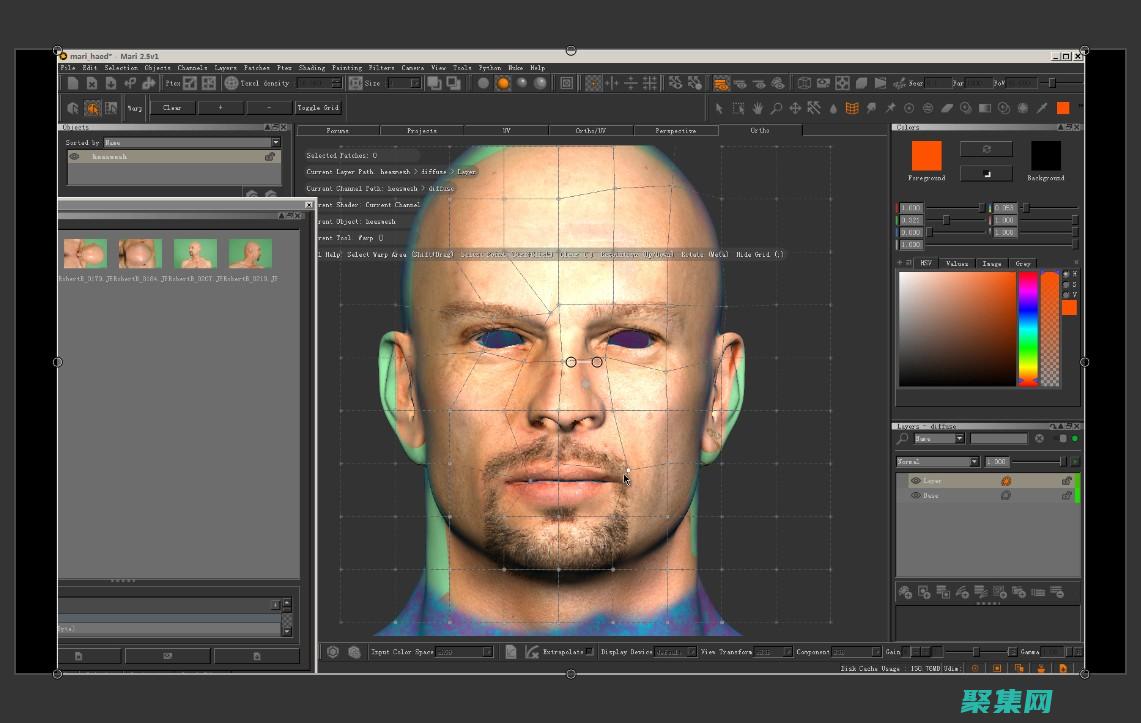Select the Zoom magnifier tool
Image resolution: width=1141 pixels, height=723 pixels.
click(x=776, y=108)
